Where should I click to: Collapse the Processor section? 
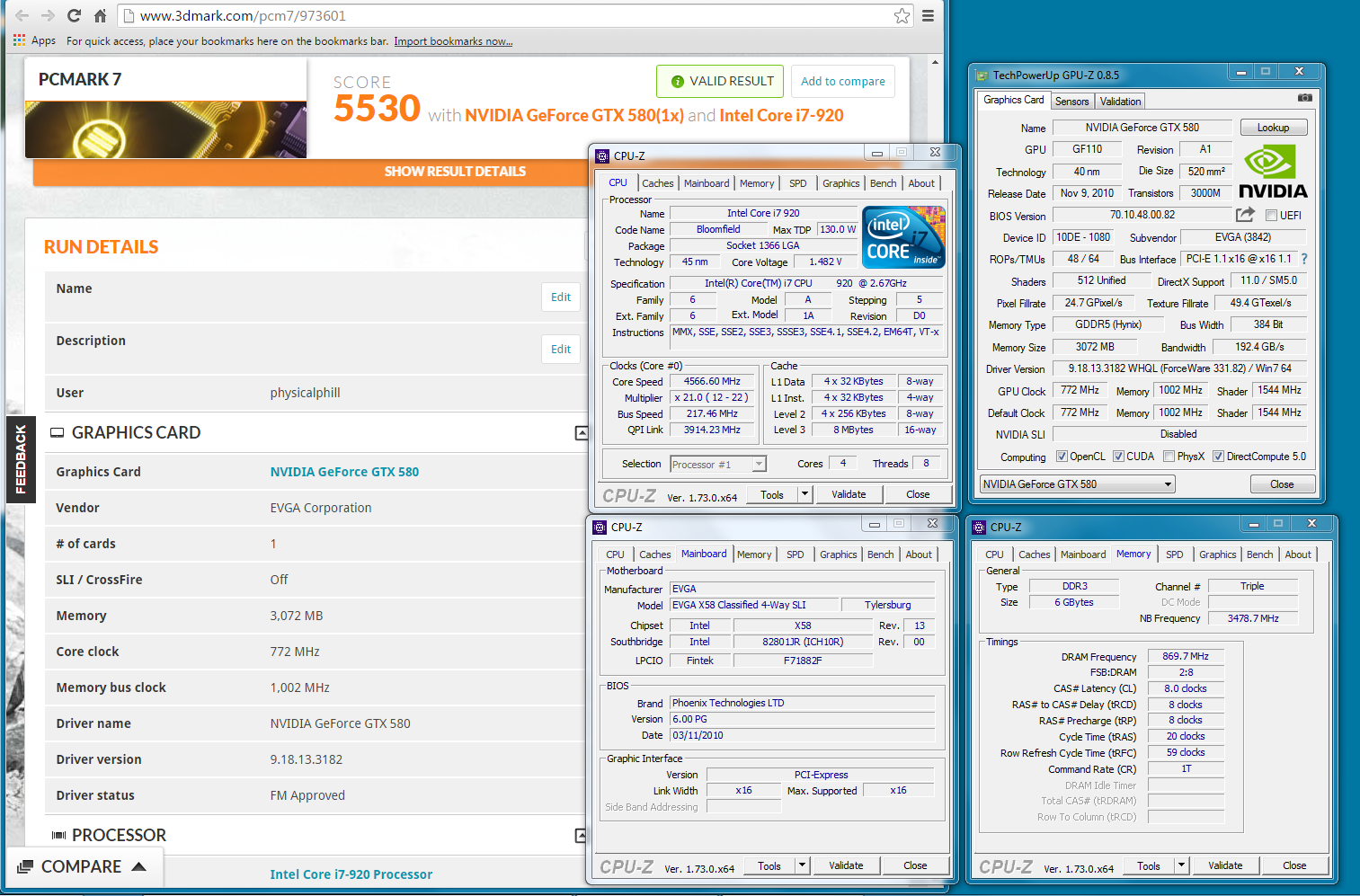coord(582,836)
